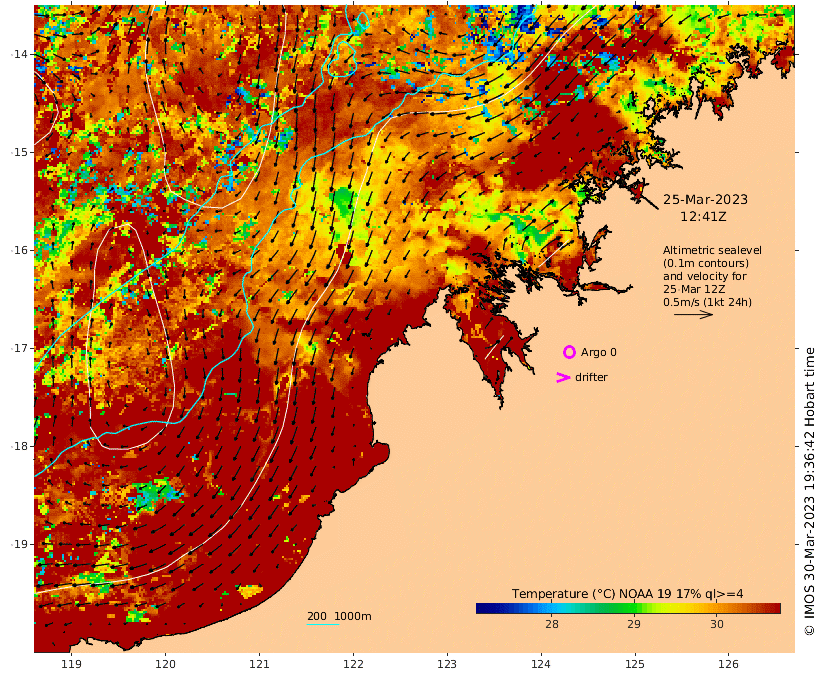Click the latitude axis label '-18'
Screen dimensions: 820x680
(x=19, y=446)
